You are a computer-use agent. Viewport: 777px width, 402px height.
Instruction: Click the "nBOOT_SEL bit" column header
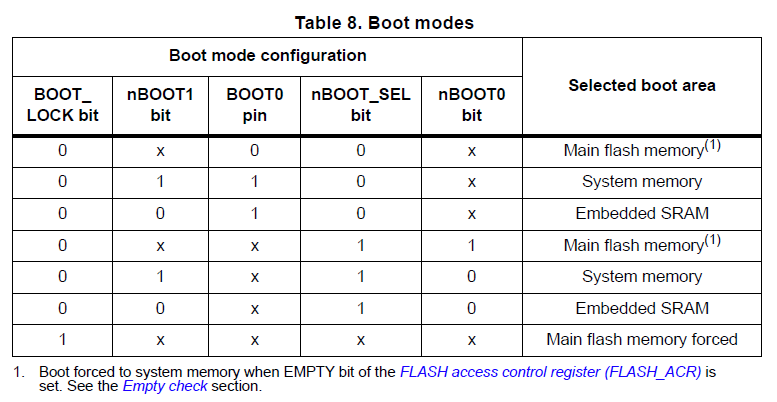(x=360, y=104)
